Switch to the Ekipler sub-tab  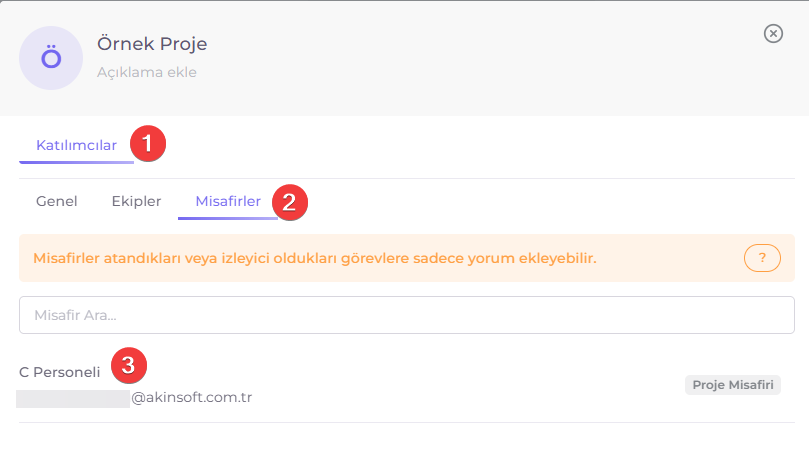[136, 201]
